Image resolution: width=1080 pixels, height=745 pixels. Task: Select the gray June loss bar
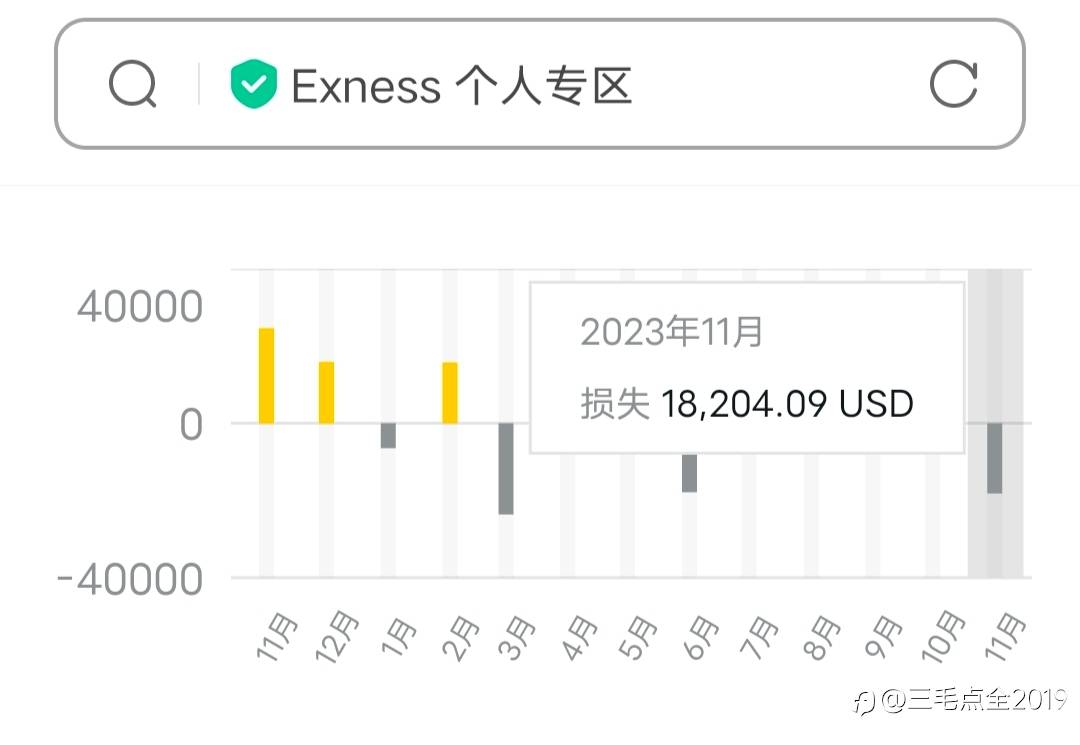tap(690, 473)
